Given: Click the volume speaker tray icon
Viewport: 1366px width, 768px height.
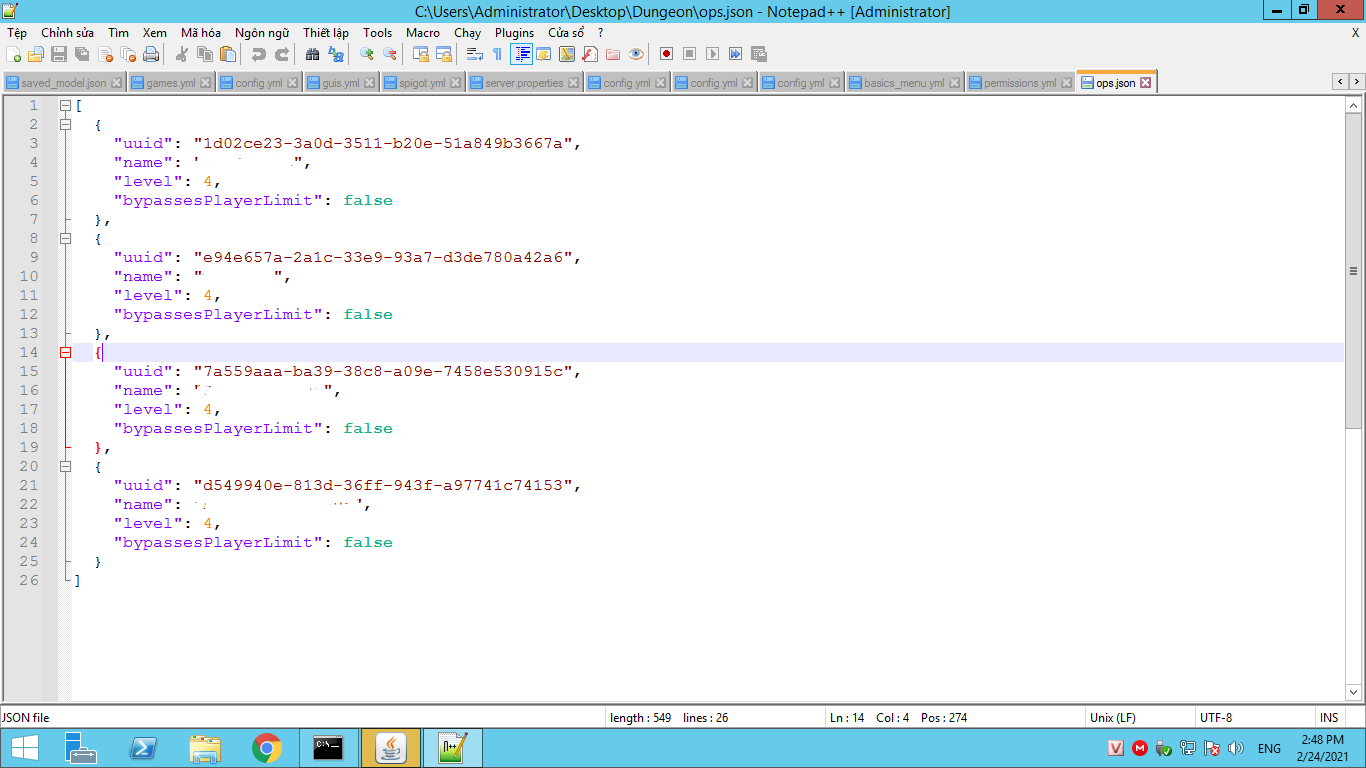Looking at the screenshot, I should coord(1236,748).
